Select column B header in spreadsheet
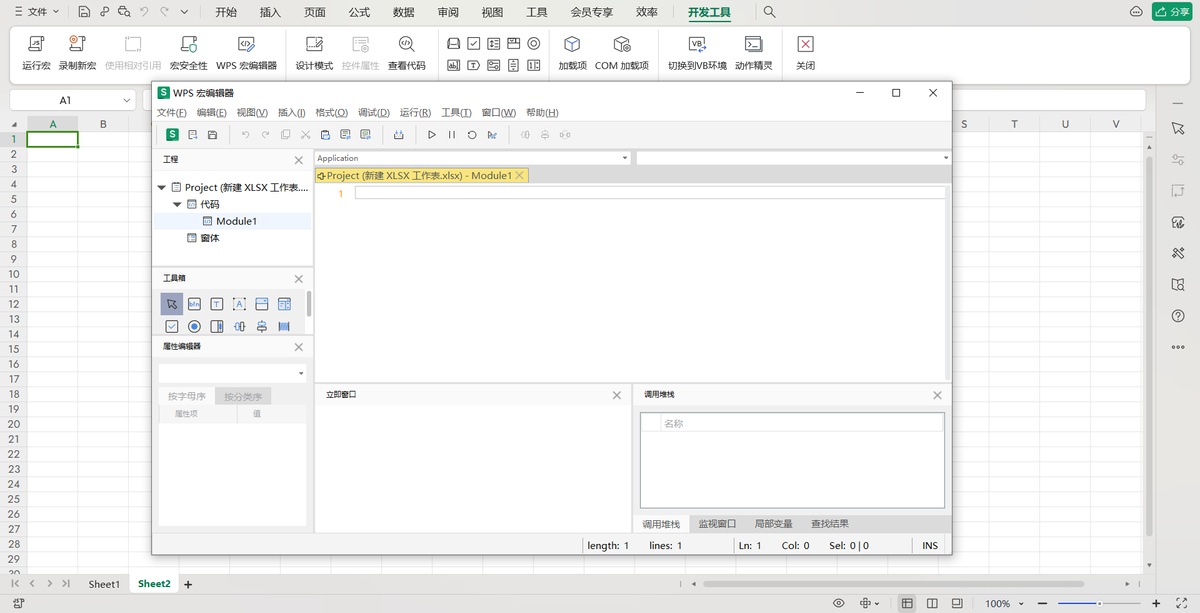The height and width of the screenshot is (613, 1200). coord(104,124)
